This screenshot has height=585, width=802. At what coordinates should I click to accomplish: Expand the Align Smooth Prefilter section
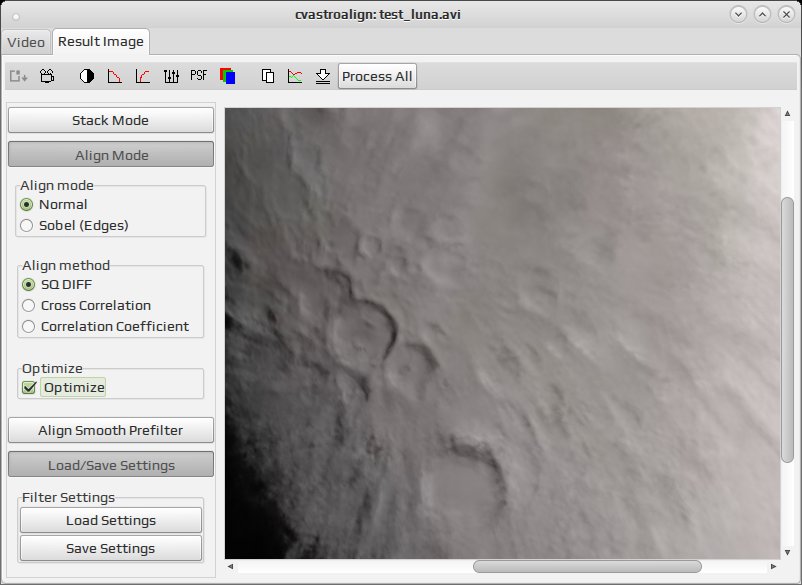111,430
